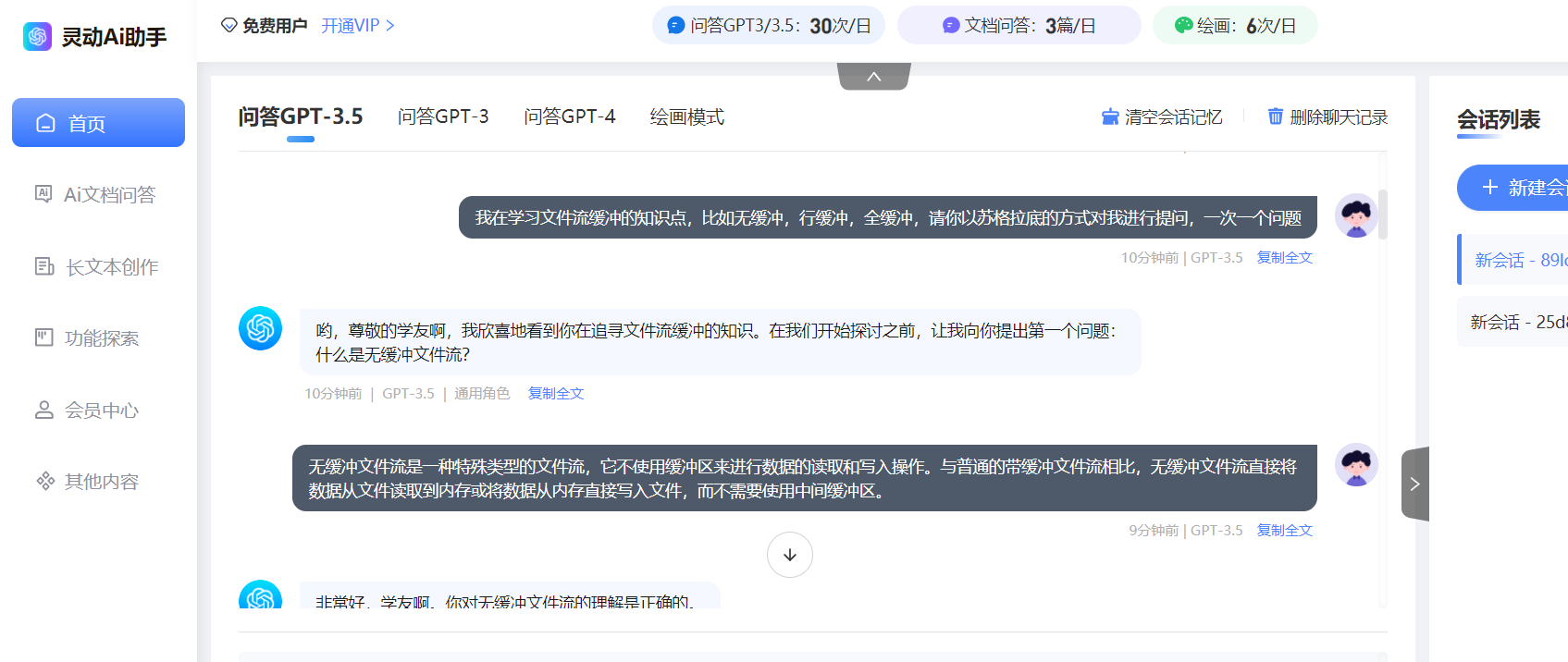Jump to latest message with down arrow
Screen dimensions: 1568x662
tap(790, 555)
